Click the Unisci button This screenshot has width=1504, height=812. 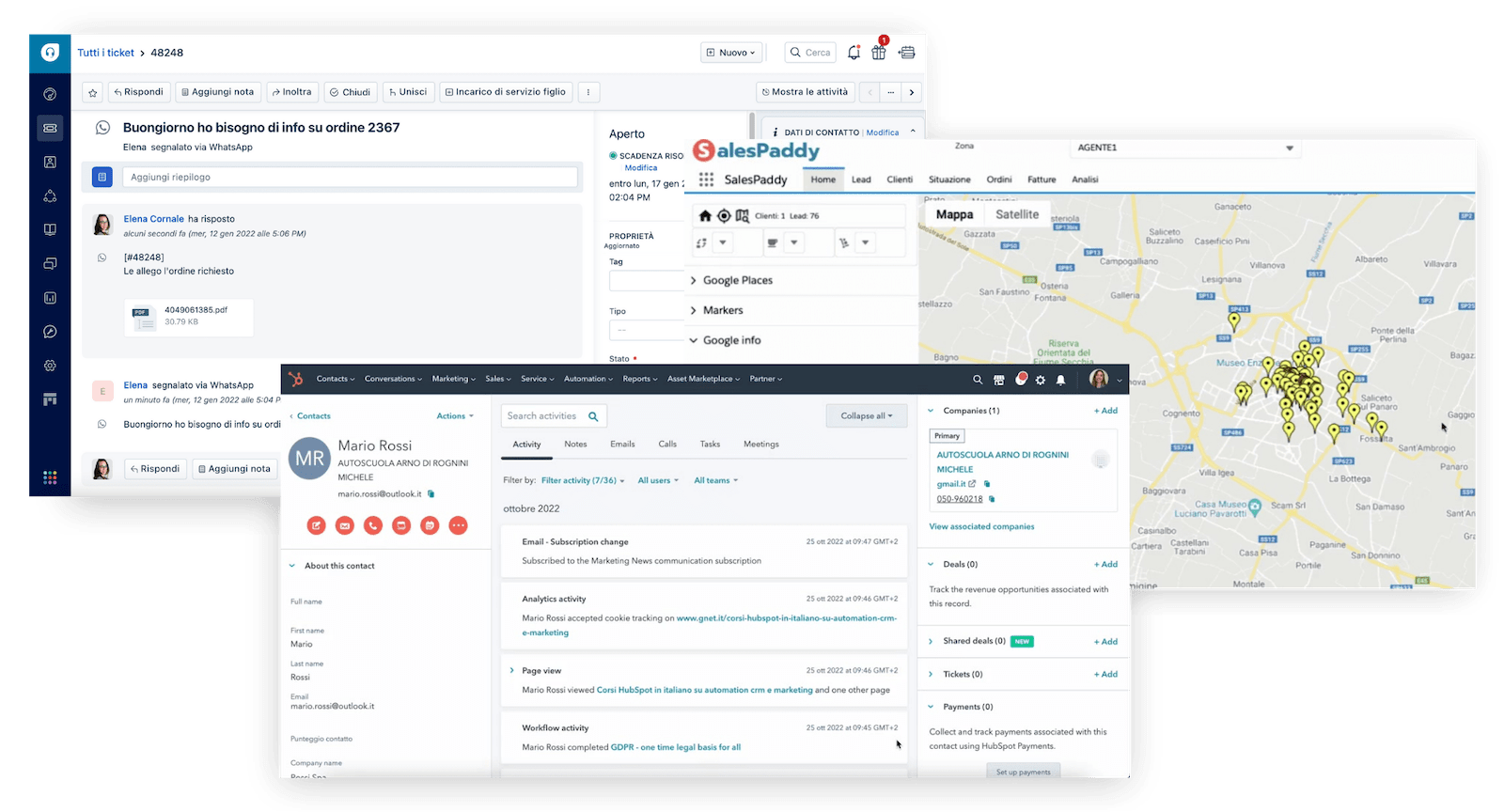coord(408,92)
